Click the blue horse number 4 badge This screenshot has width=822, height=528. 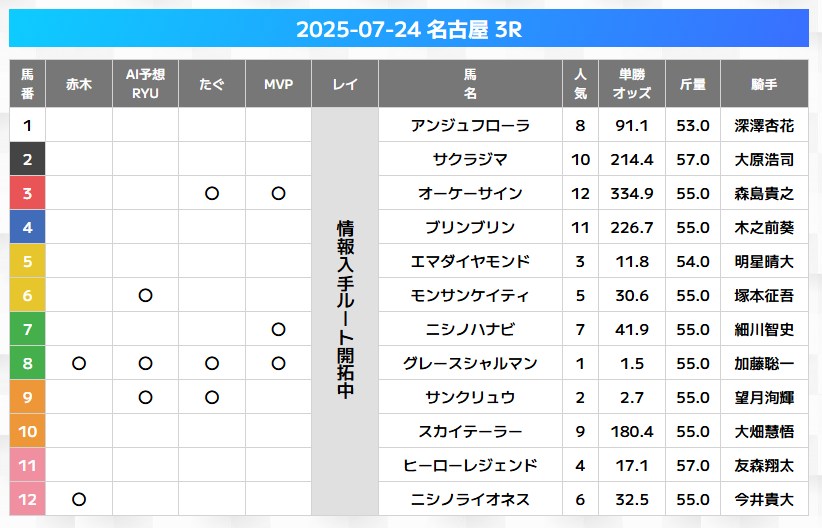click(27, 227)
